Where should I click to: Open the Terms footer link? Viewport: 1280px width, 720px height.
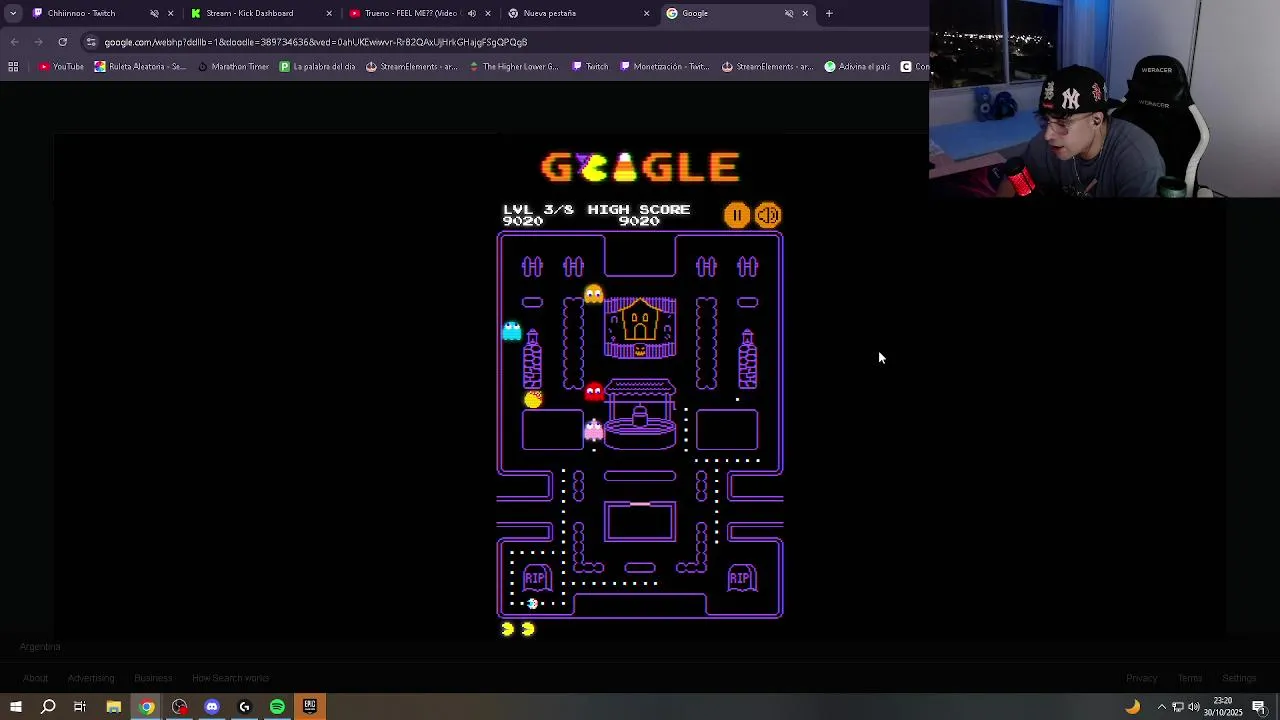1190,678
